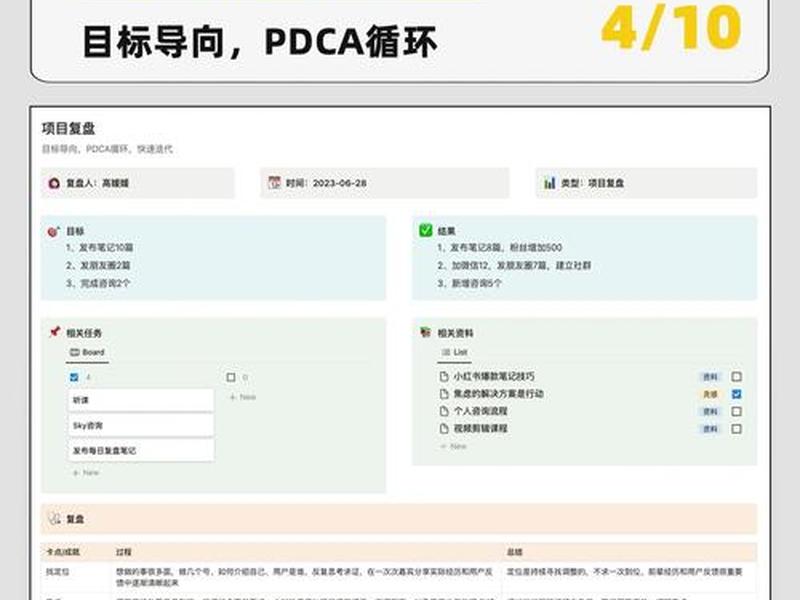Click the page icon of 小红书爆款笔记技巧
This screenshot has width=800, height=600.
pyautogui.click(x=444, y=377)
